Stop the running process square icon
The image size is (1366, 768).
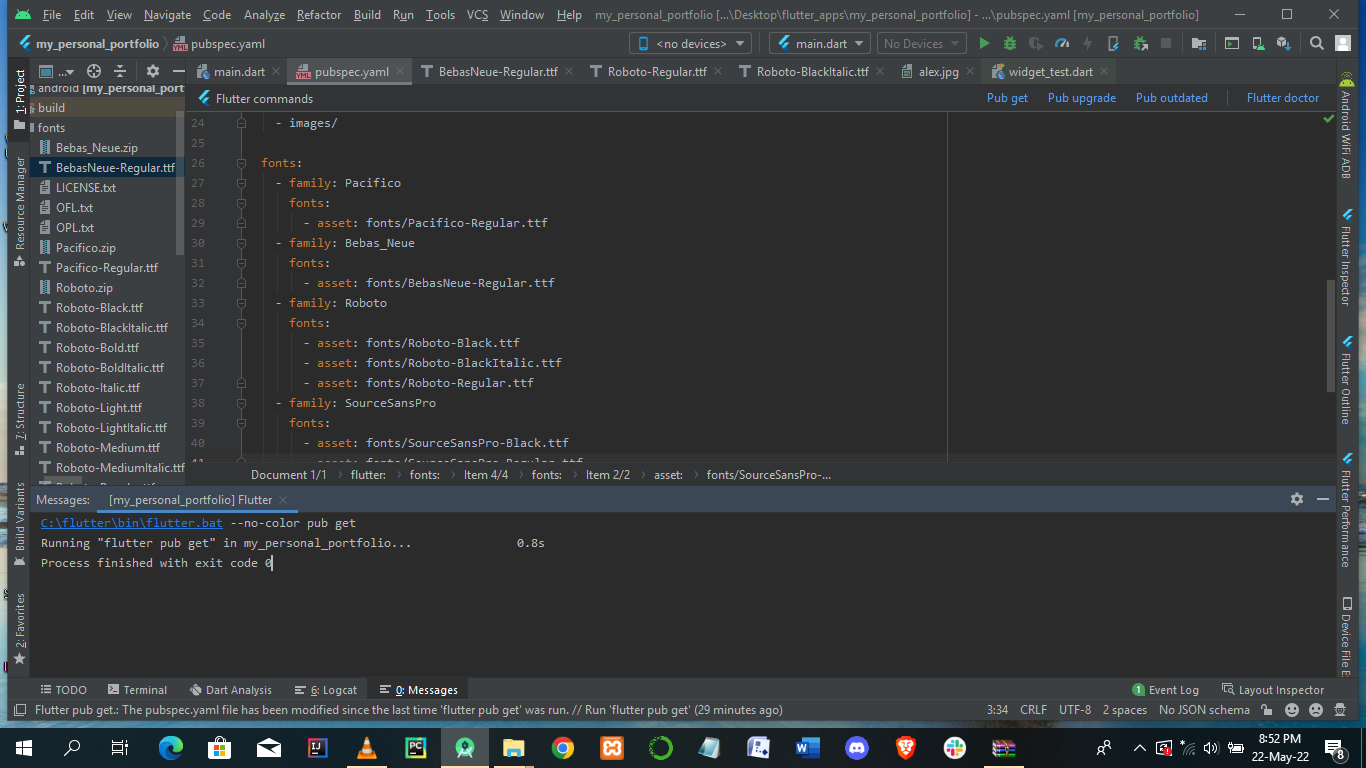[x=1166, y=44]
